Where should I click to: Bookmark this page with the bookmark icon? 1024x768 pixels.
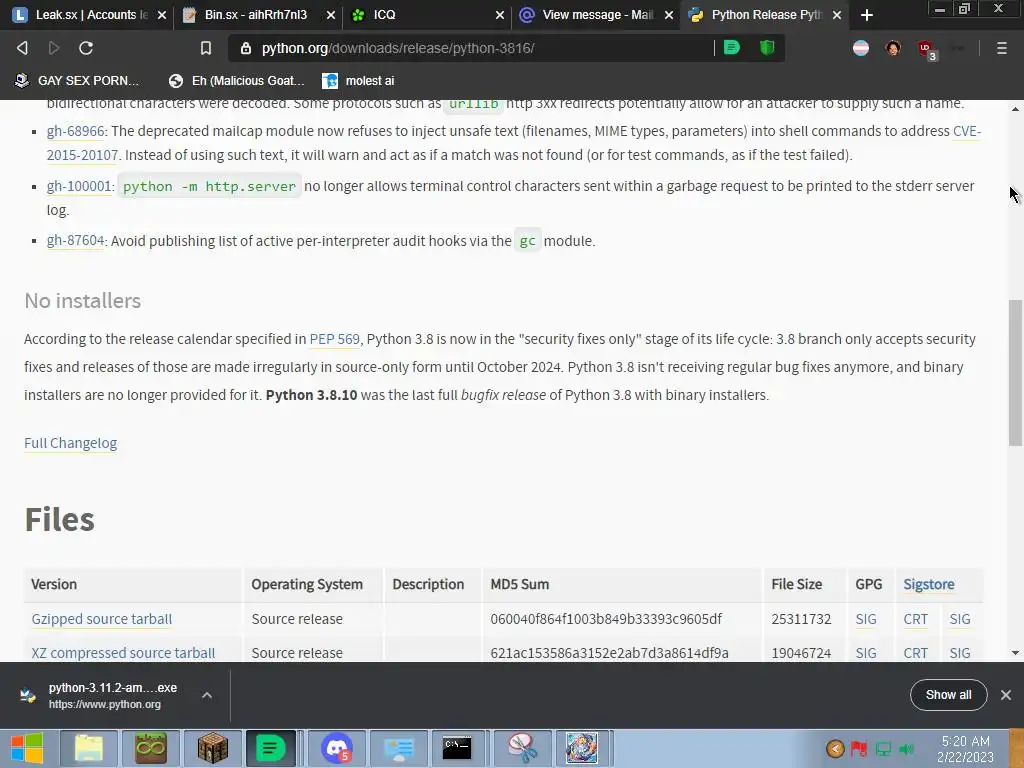tap(206, 48)
